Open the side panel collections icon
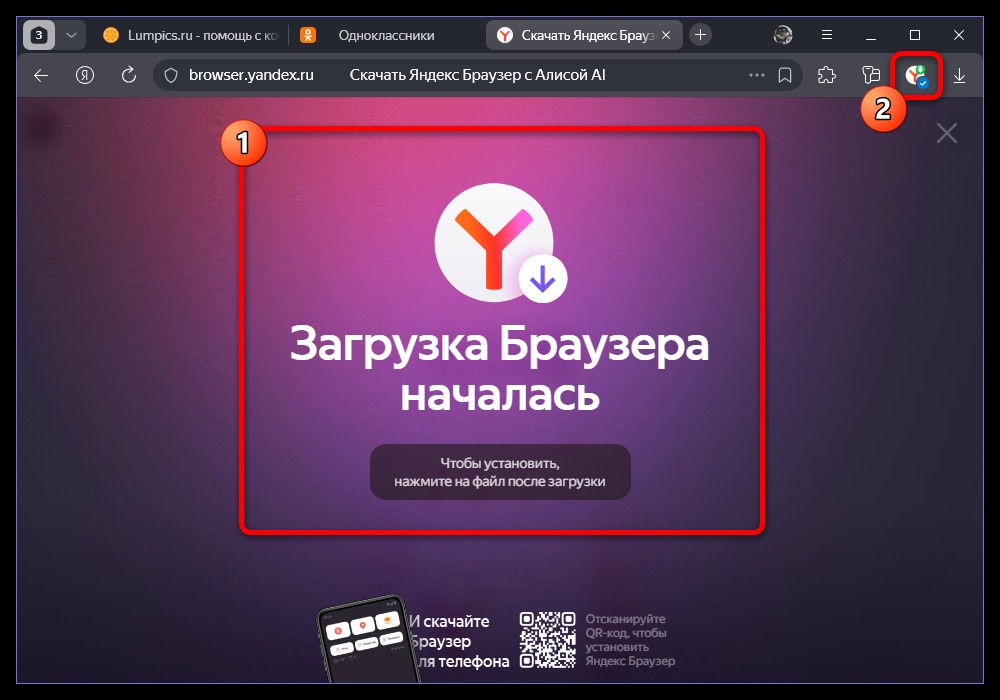 pos(871,75)
